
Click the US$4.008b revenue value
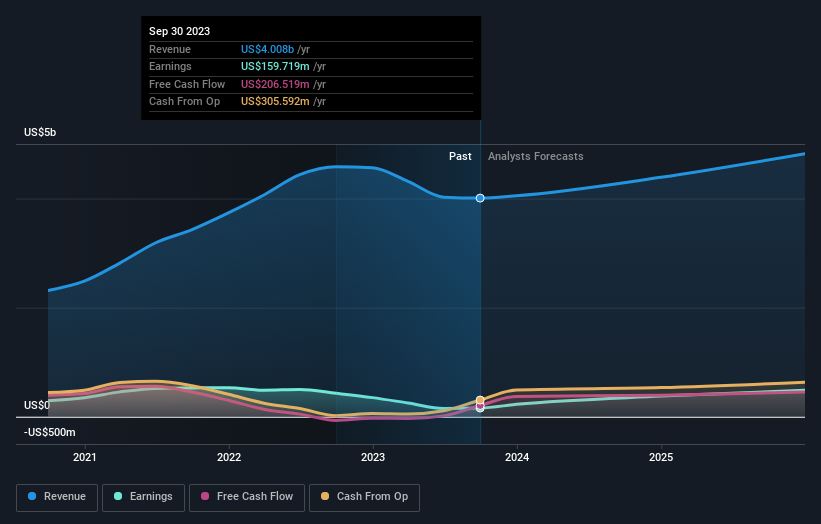[x=267, y=49]
